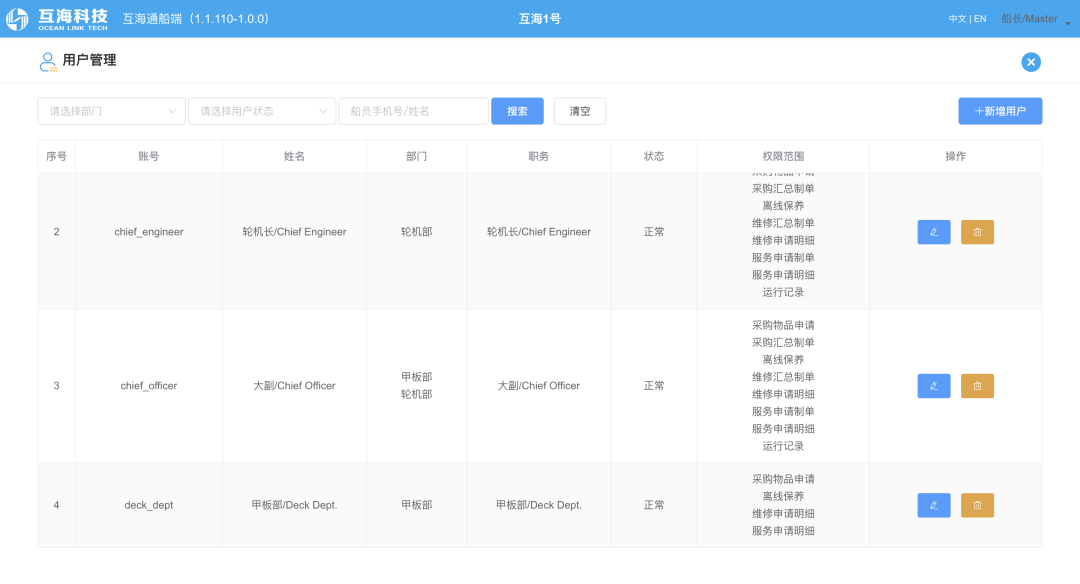Close the 用户管理 panel with X icon
Screen dimensions: 1080x584
(x=1030, y=62)
